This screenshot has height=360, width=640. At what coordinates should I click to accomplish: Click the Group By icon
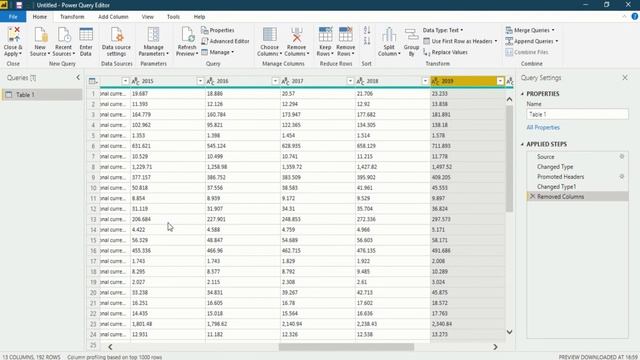pos(411,35)
